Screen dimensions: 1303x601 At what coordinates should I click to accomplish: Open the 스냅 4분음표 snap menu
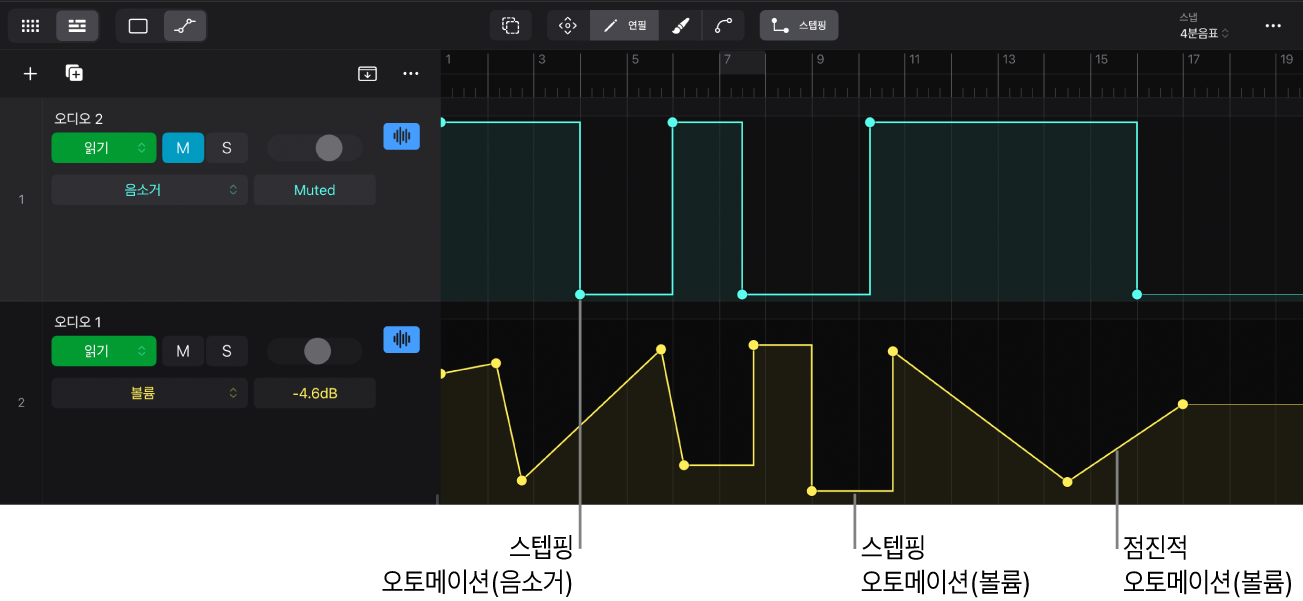click(1204, 27)
